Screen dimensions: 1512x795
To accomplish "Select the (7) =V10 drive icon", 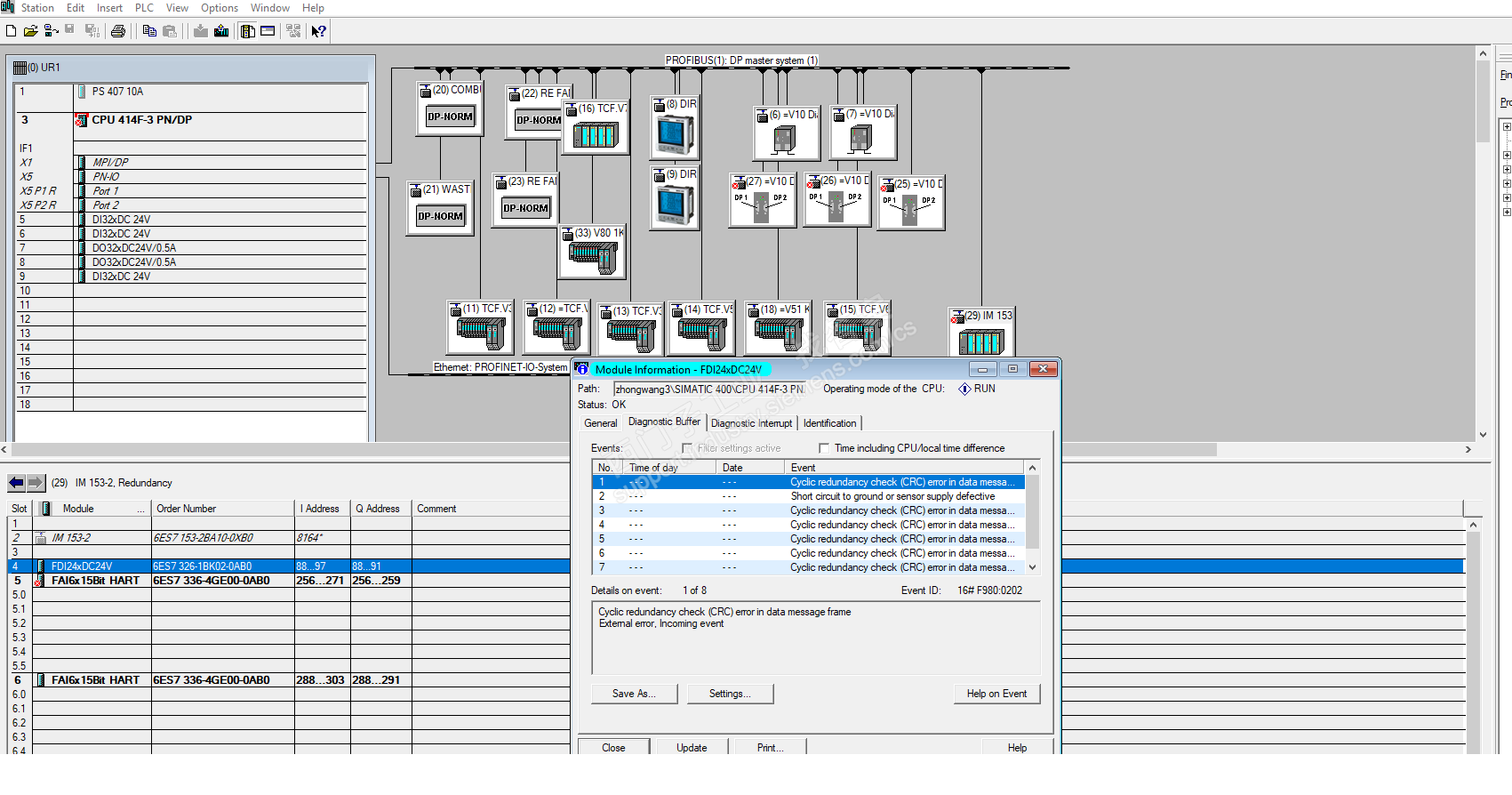I will [862, 132].
